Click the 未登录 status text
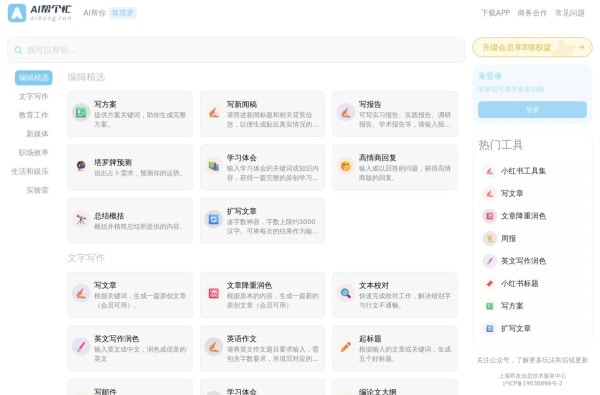 (x=490, y=76)
